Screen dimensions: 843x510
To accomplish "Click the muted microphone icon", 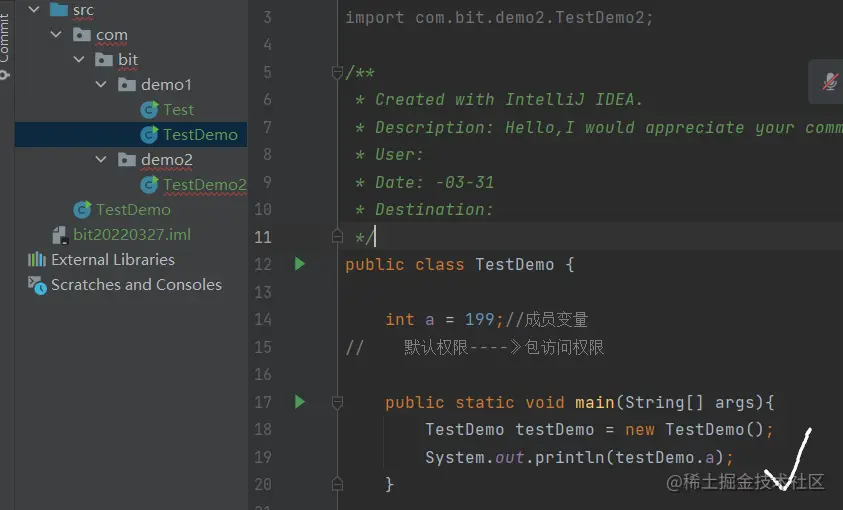I will coord(830,82).
